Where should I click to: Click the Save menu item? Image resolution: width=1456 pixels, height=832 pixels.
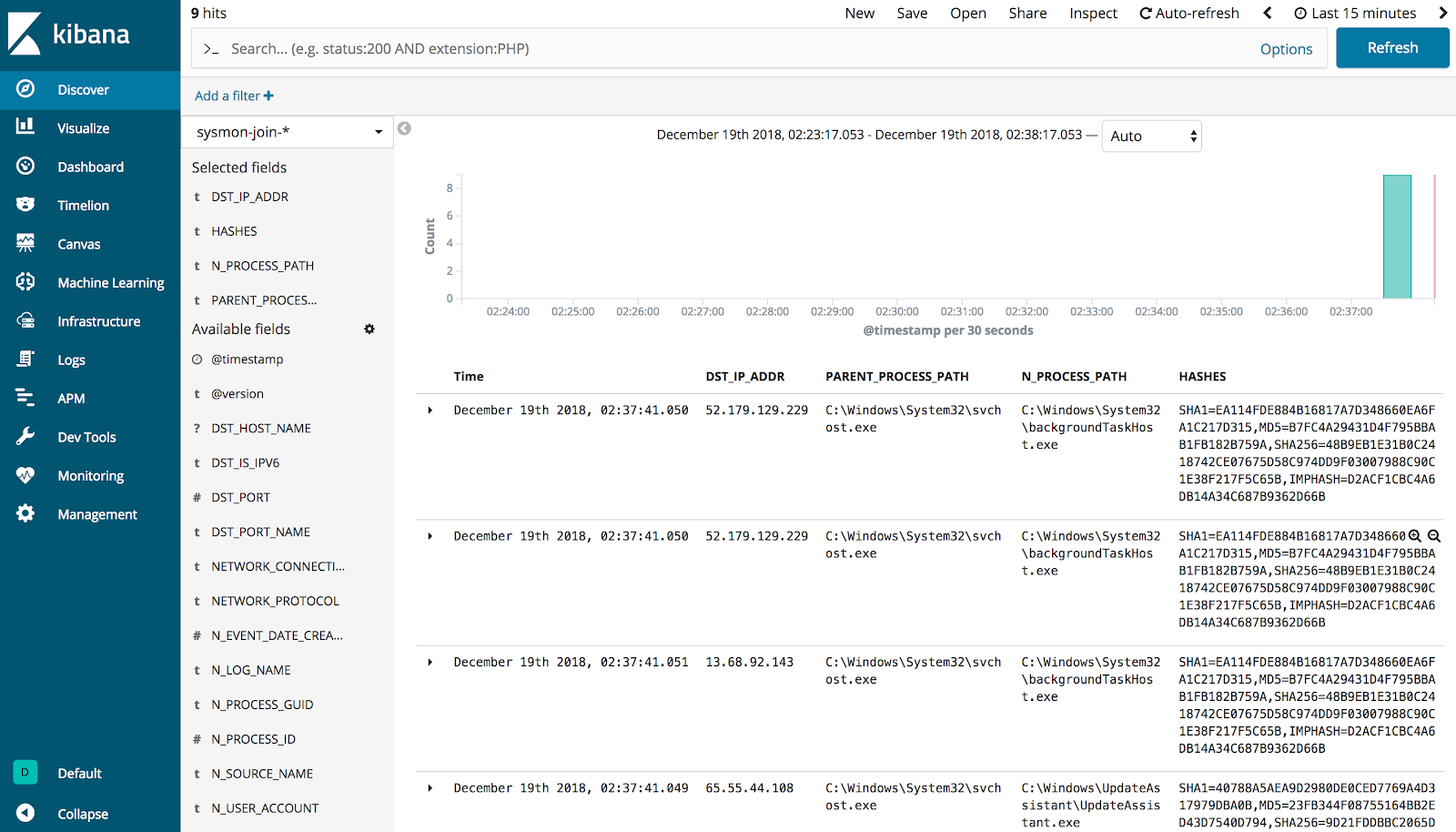click(912, 13)
